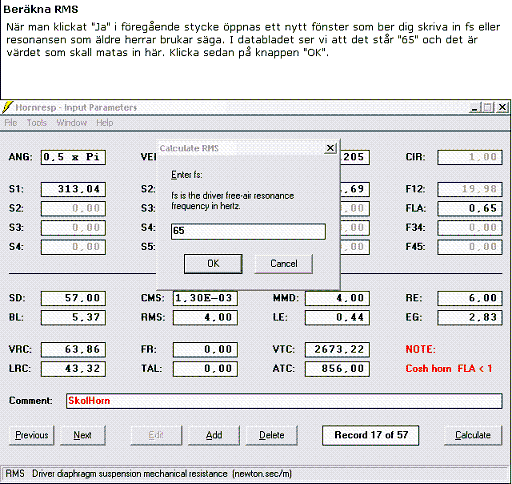
Task: Add a new record
Action: [x=214, y=435]
